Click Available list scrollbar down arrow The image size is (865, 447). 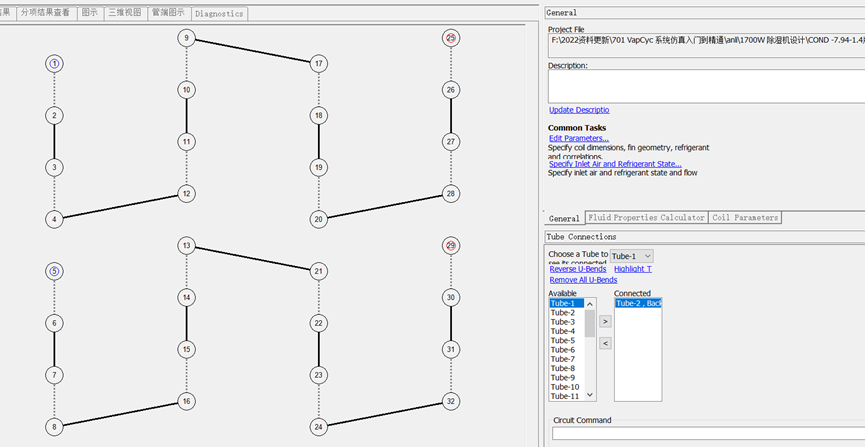(590, 395)
